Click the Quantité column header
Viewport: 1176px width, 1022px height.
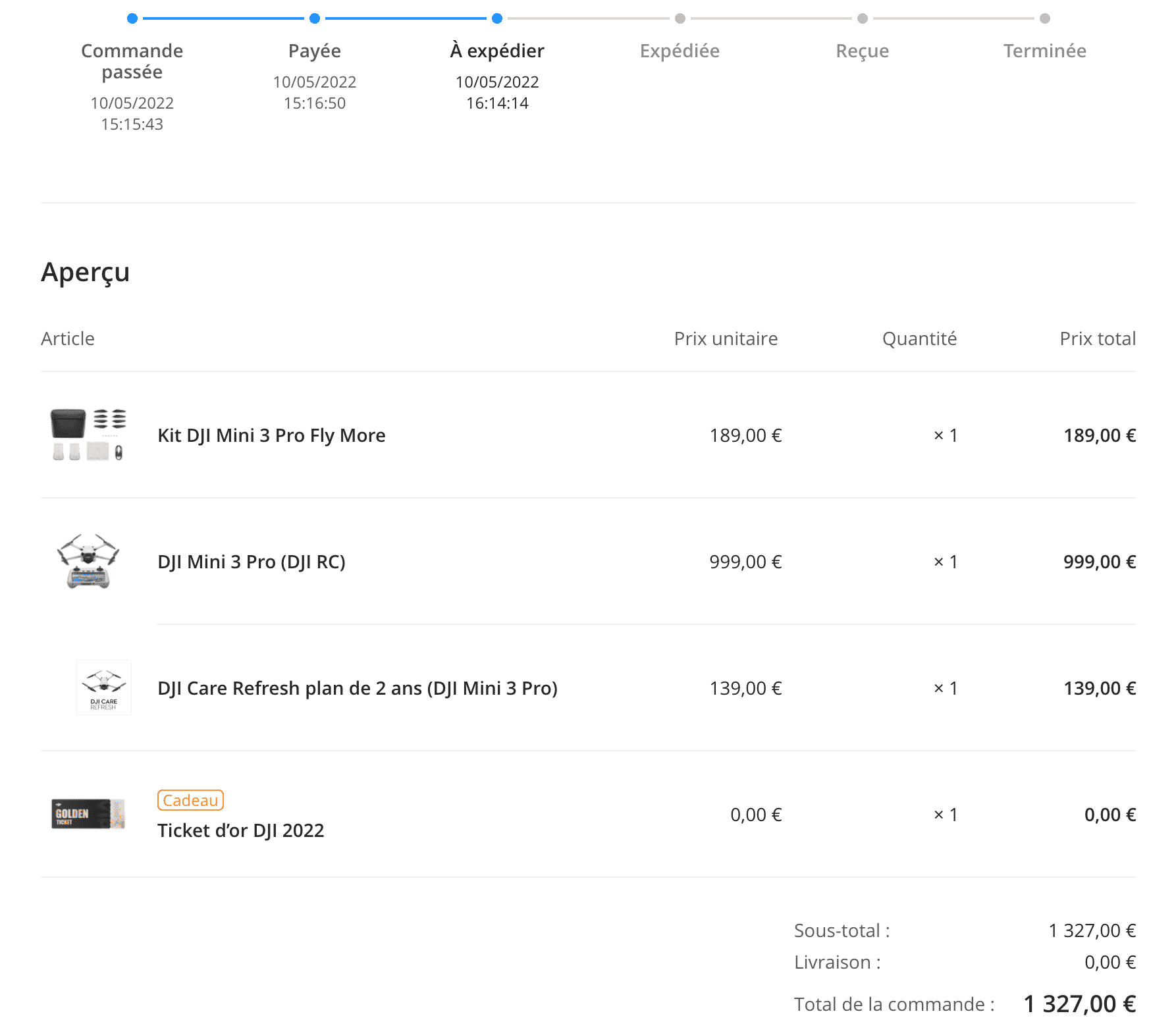[x=919, y=338]
